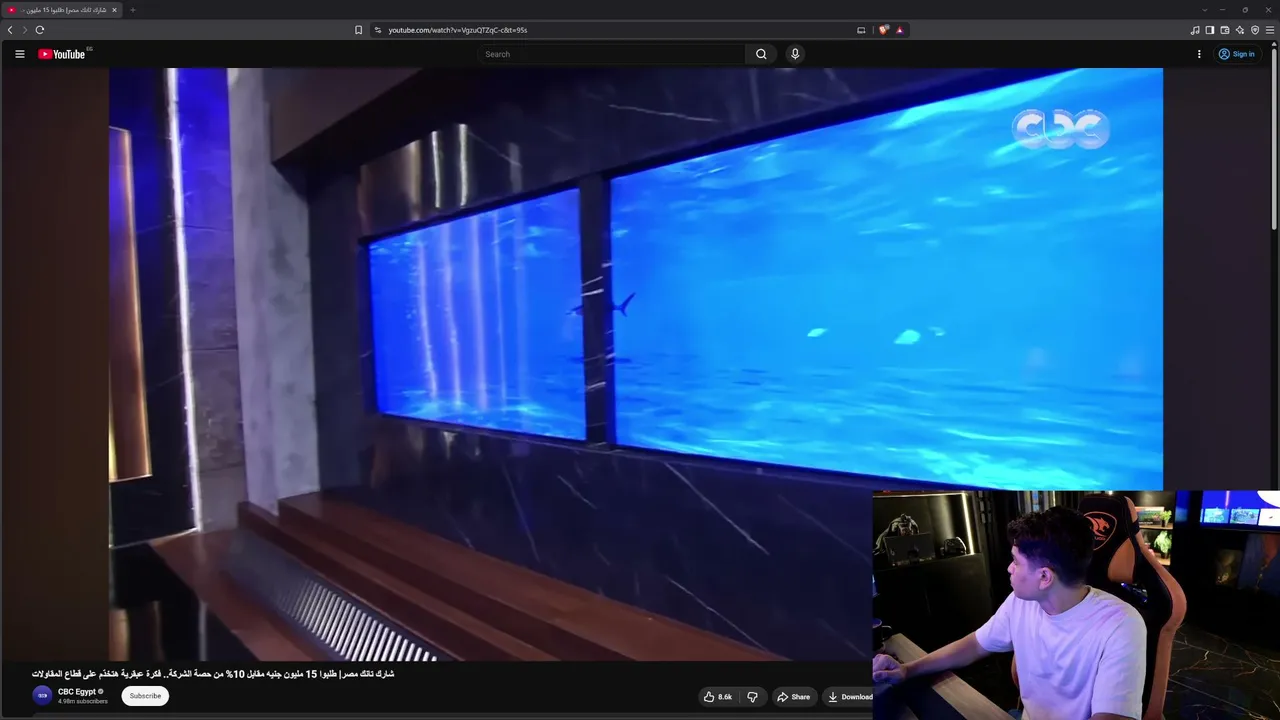This screenshot has height=720, width=1280.
Task: Open CBC Egypt channel avatar
Action: [x=42, y=696]
